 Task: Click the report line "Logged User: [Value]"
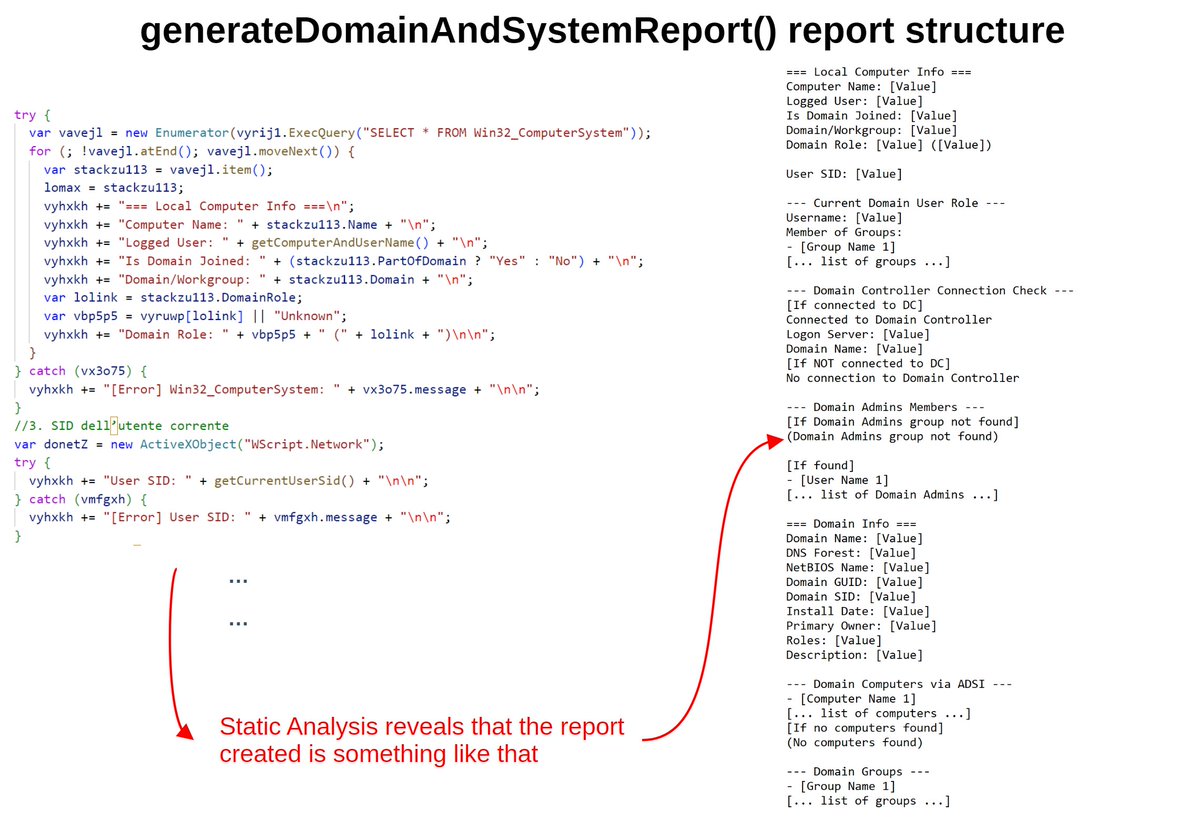pyautogui.click(x=854, y=101)
